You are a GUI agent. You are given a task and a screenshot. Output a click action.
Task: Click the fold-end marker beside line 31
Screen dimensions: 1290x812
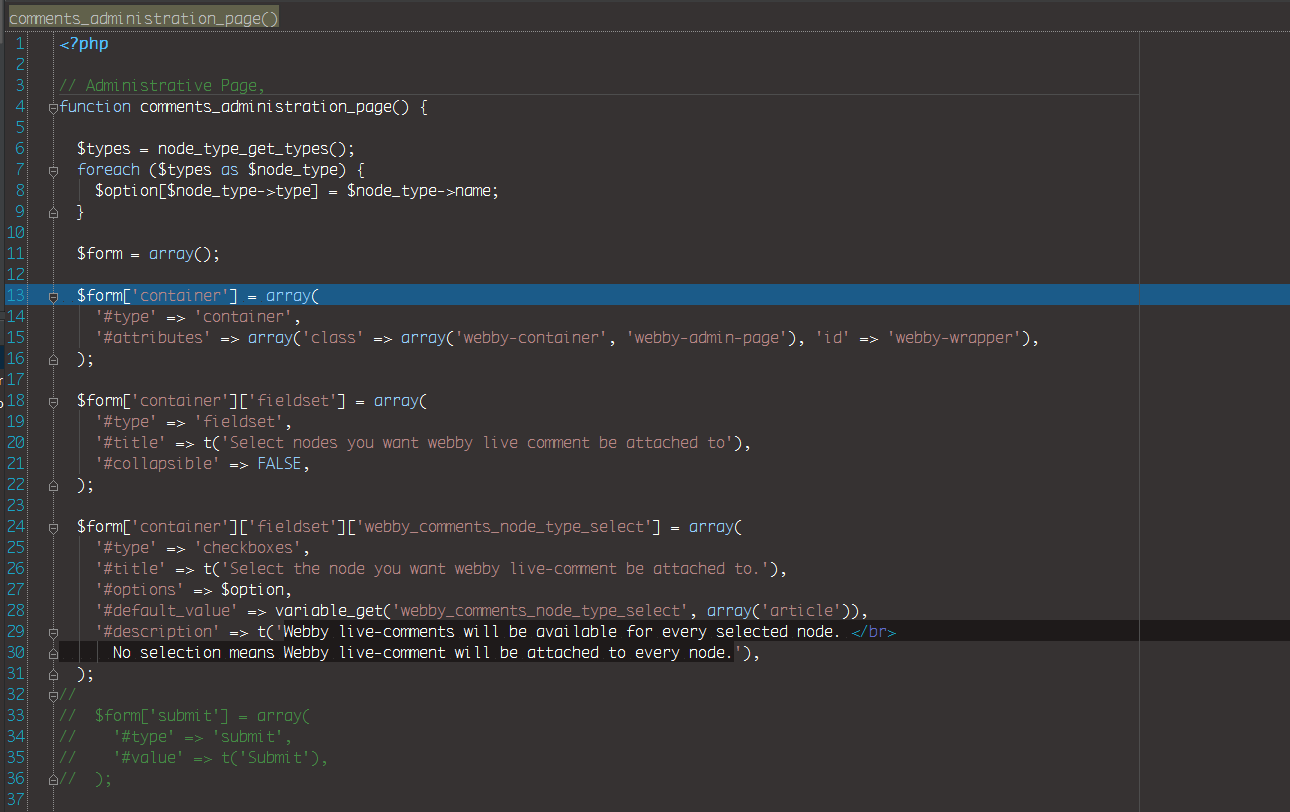(52, 673)
